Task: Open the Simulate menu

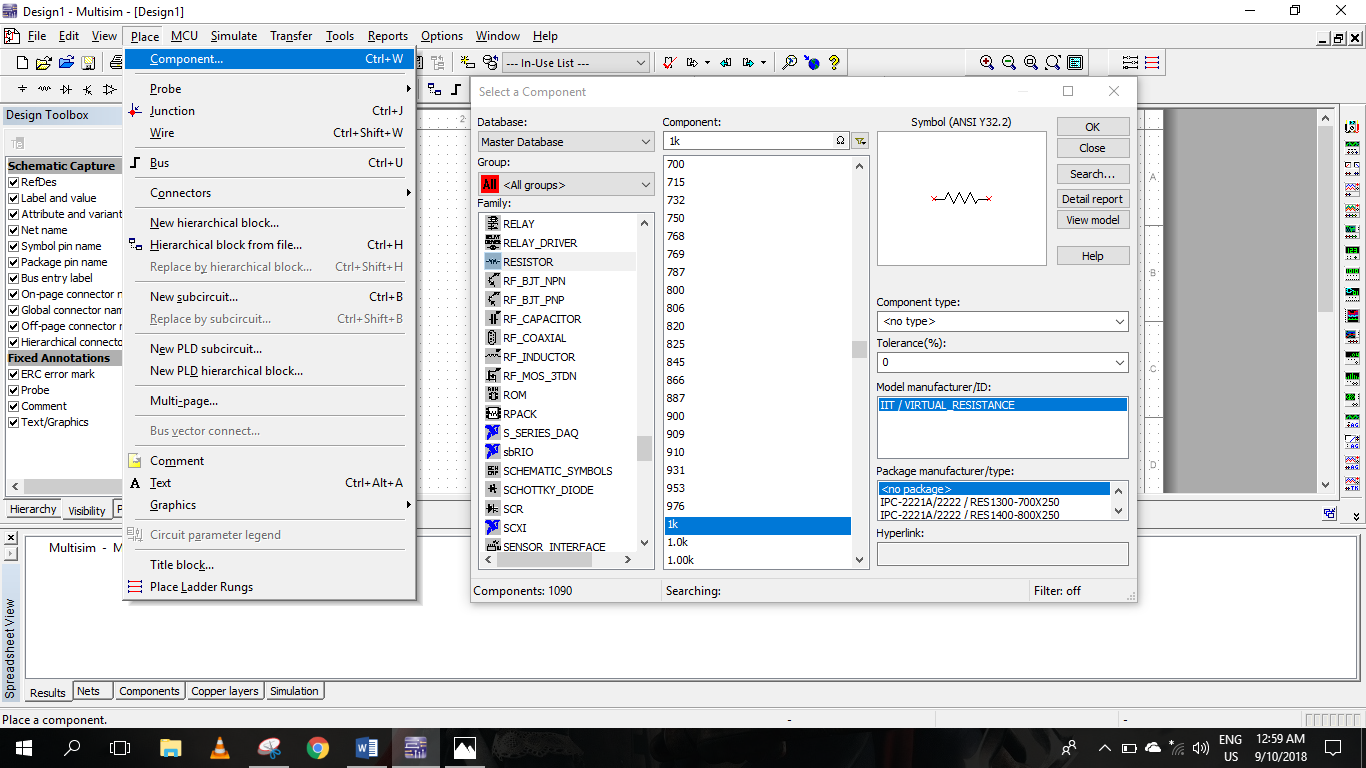Action: click(233, 36)
